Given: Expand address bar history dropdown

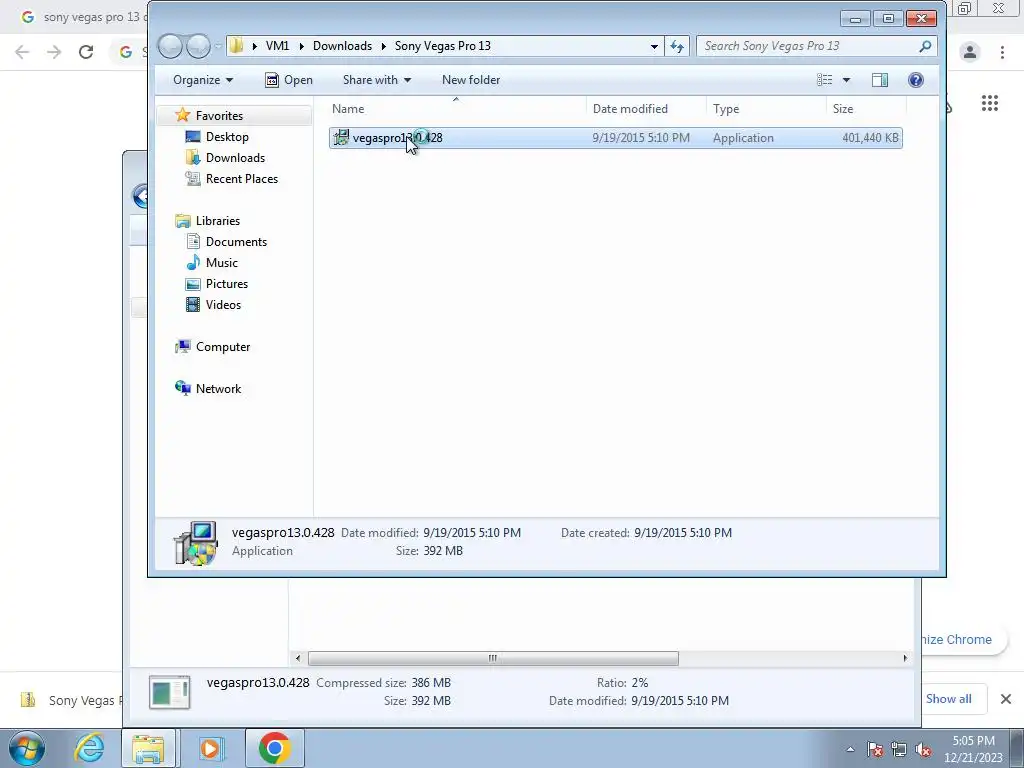Looking at the screenshot, I should point(654,46).
